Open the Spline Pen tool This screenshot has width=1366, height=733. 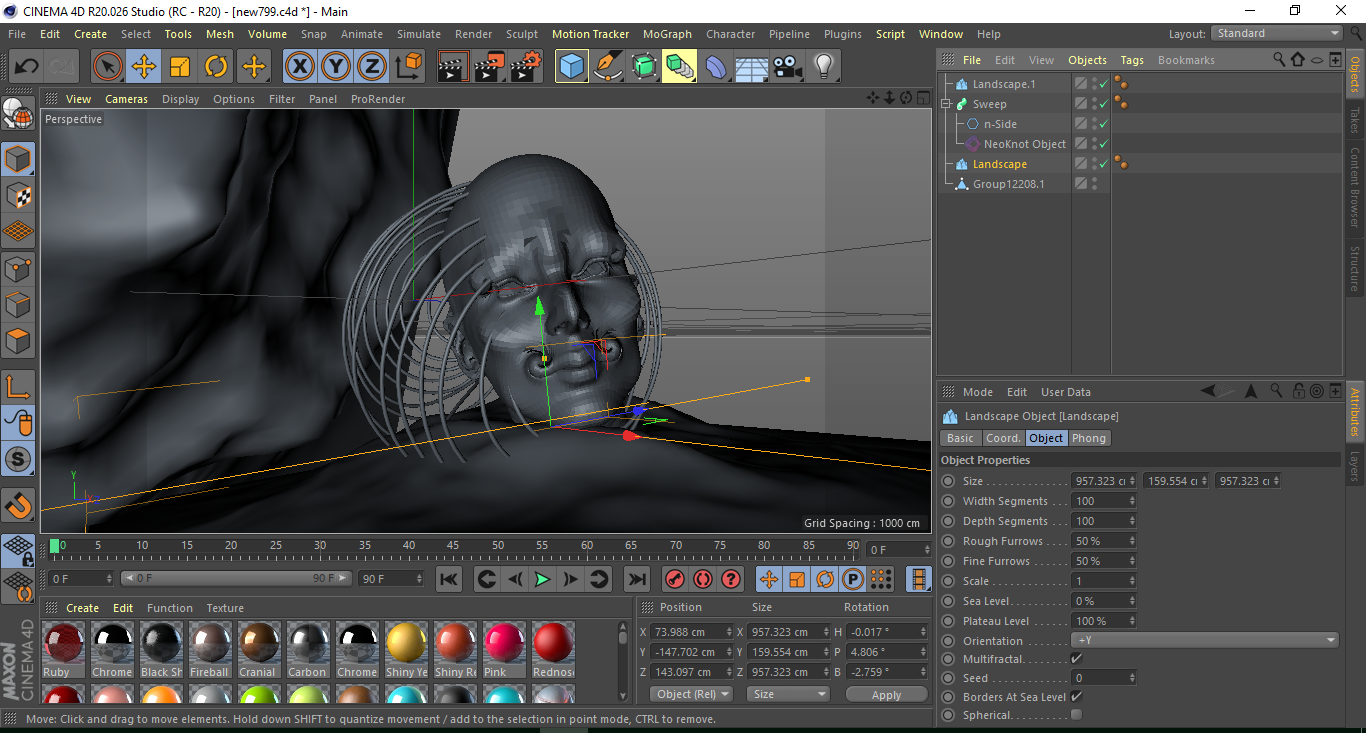coord(607,67)
